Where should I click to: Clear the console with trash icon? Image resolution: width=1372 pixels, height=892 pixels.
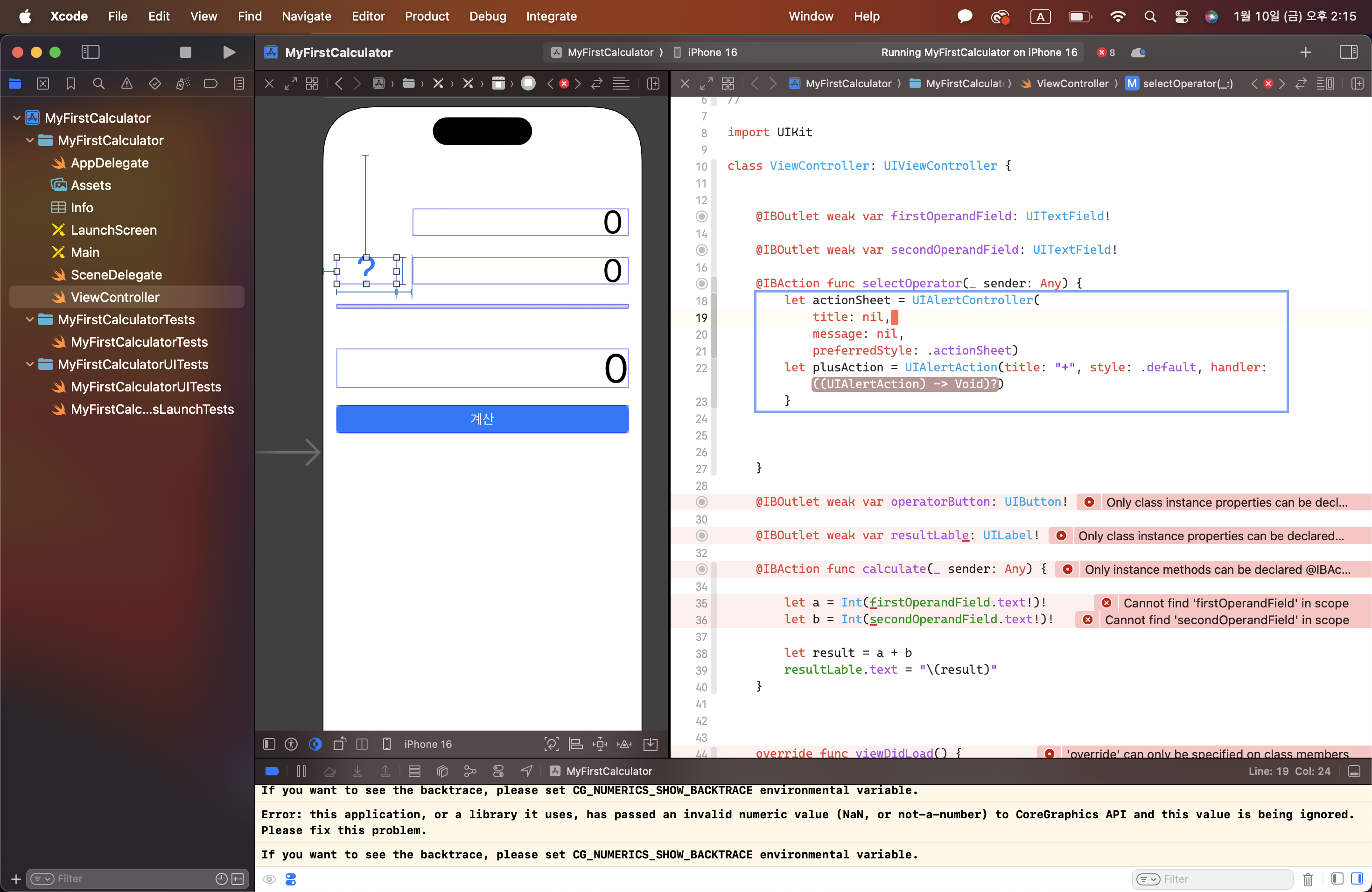pos(1308,879)
